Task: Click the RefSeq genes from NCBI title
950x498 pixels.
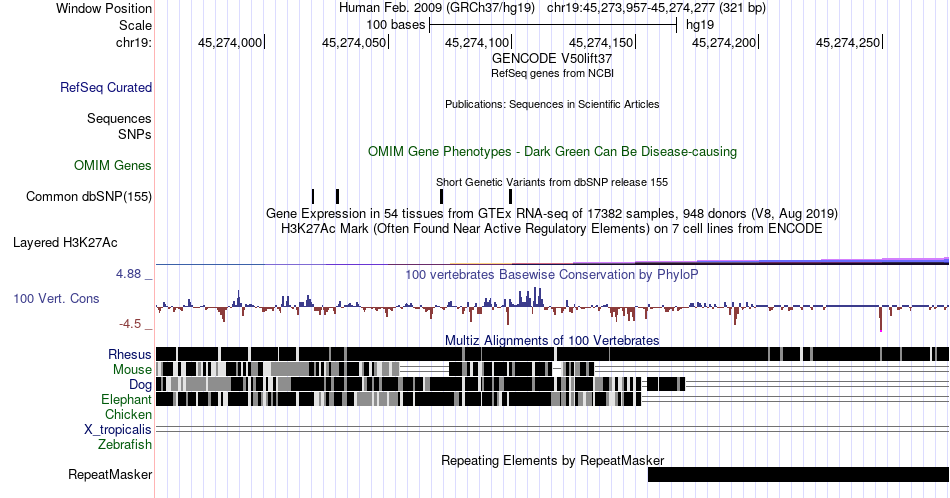Action: [x=552, y=73]
